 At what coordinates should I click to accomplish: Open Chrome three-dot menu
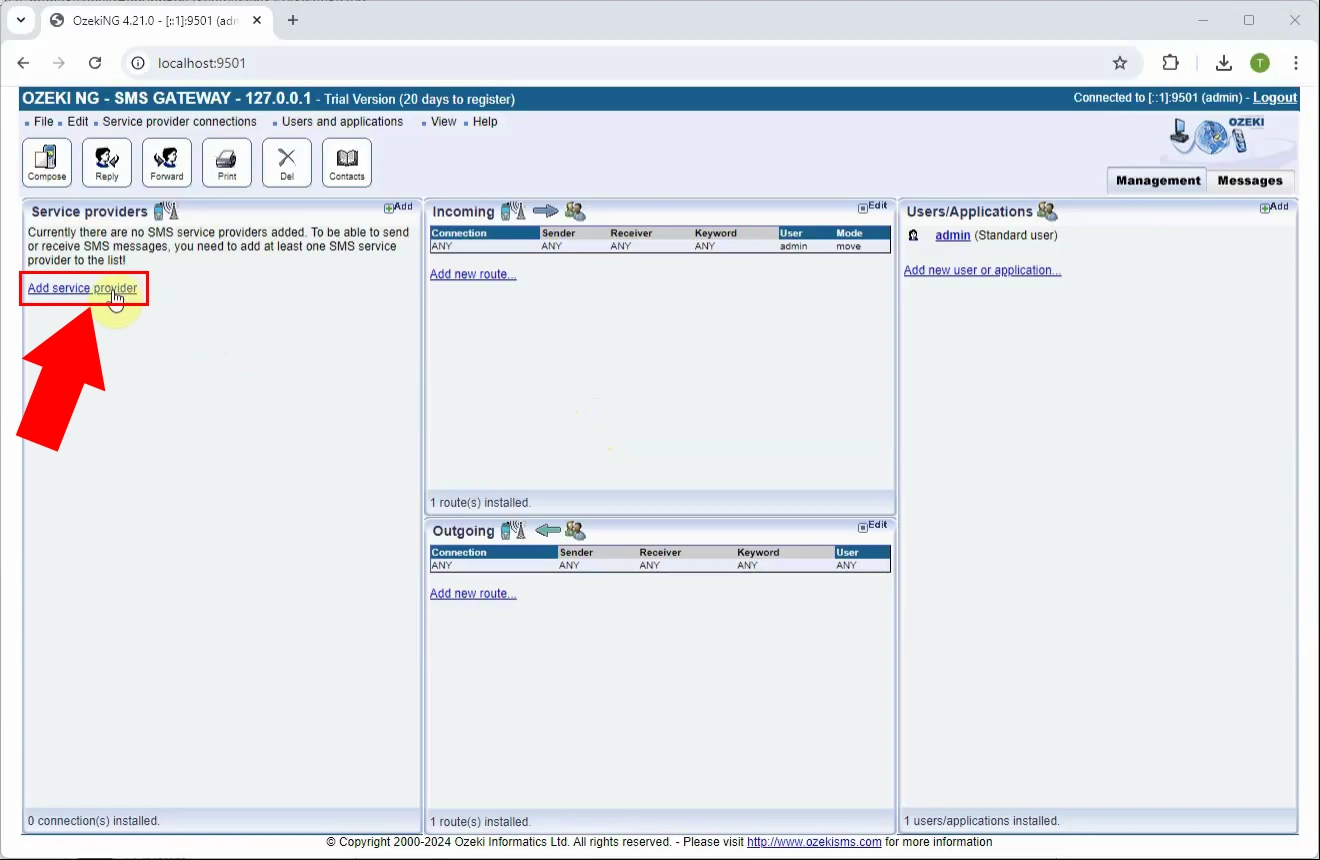coord(1296,63)
